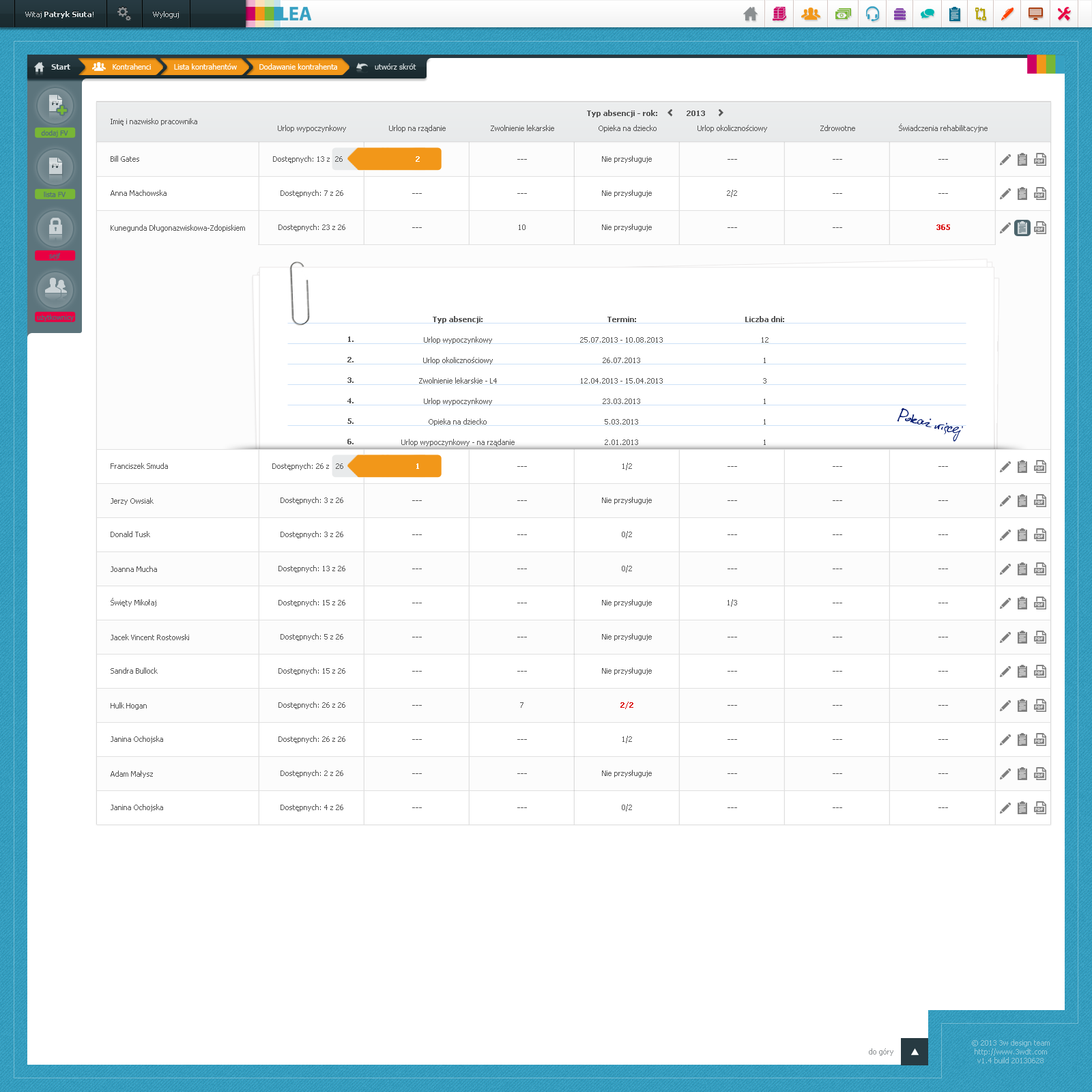Expand clipboard details for Hulk Hogan
1092x1092 pixels.
(1022, 706)
